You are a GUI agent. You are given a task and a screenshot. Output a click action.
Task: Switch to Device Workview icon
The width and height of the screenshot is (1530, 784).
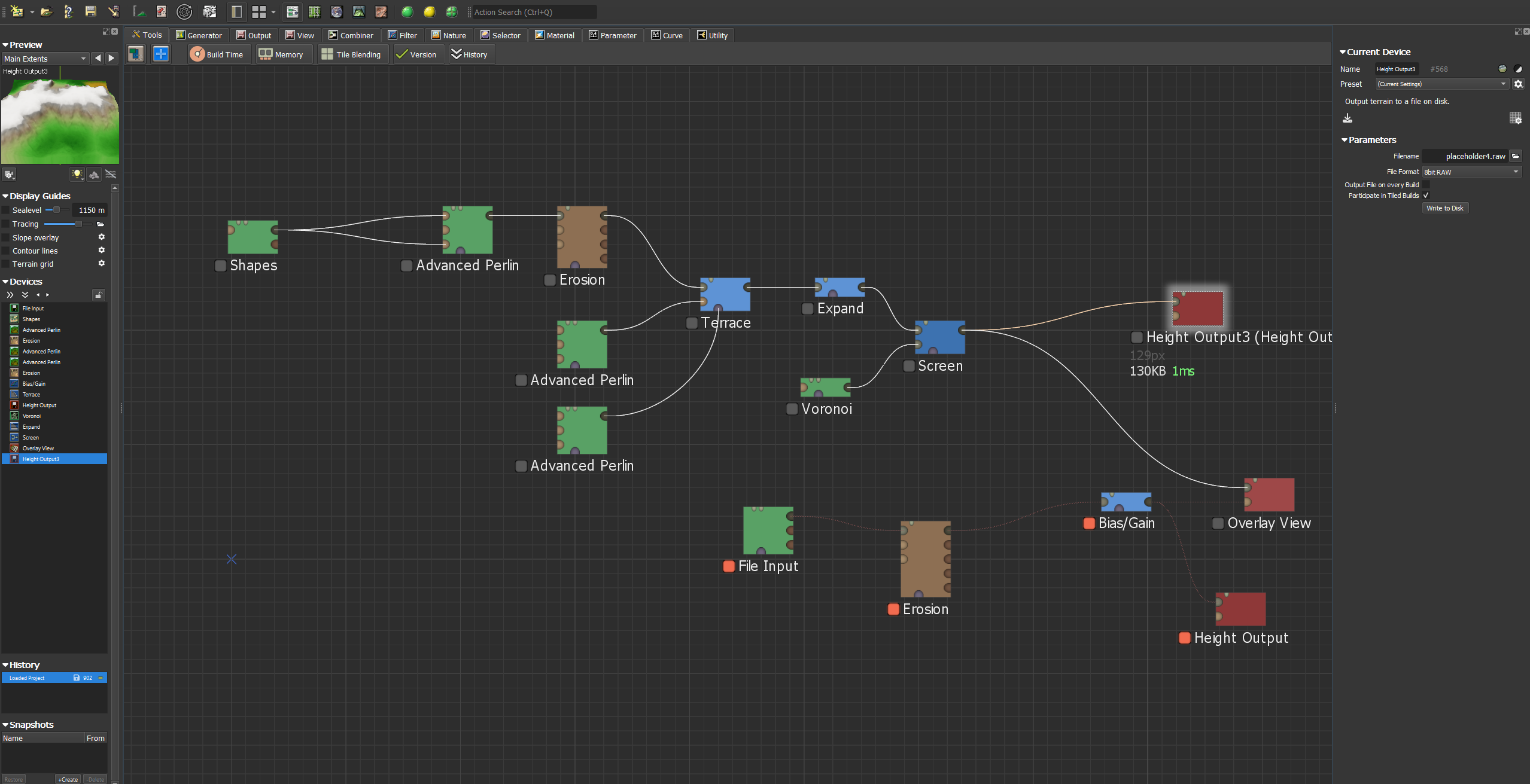293,11
